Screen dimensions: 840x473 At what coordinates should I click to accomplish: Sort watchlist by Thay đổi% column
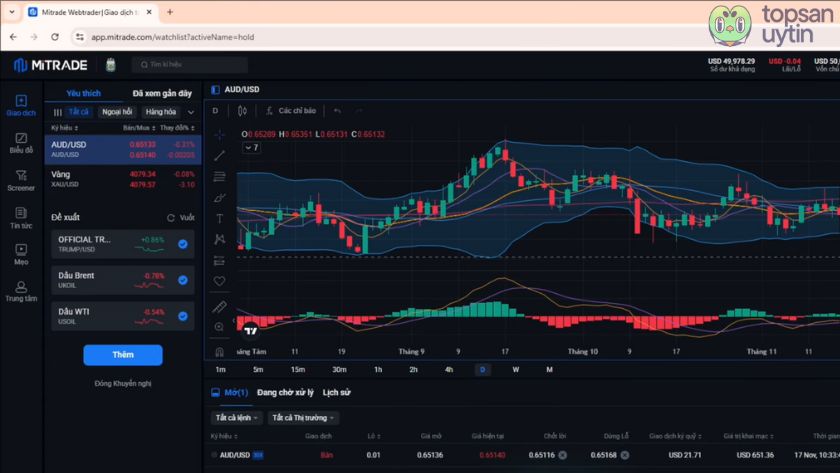[x=177, y=128]
